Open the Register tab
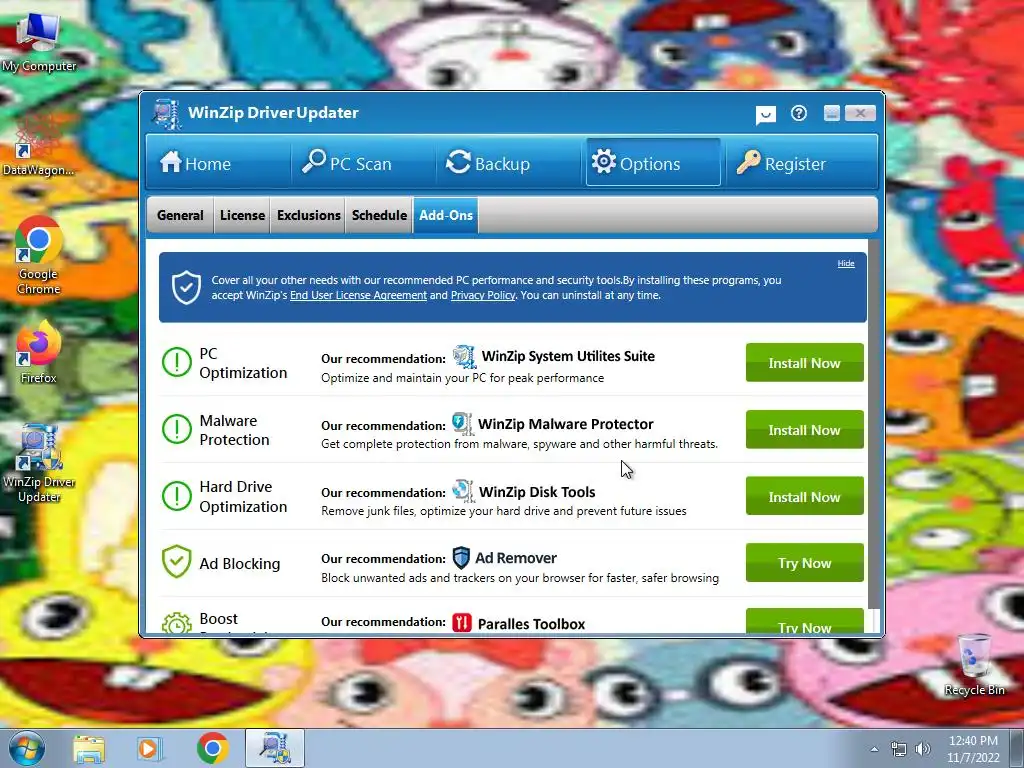The image size is (1024, 768). [800, 163]
